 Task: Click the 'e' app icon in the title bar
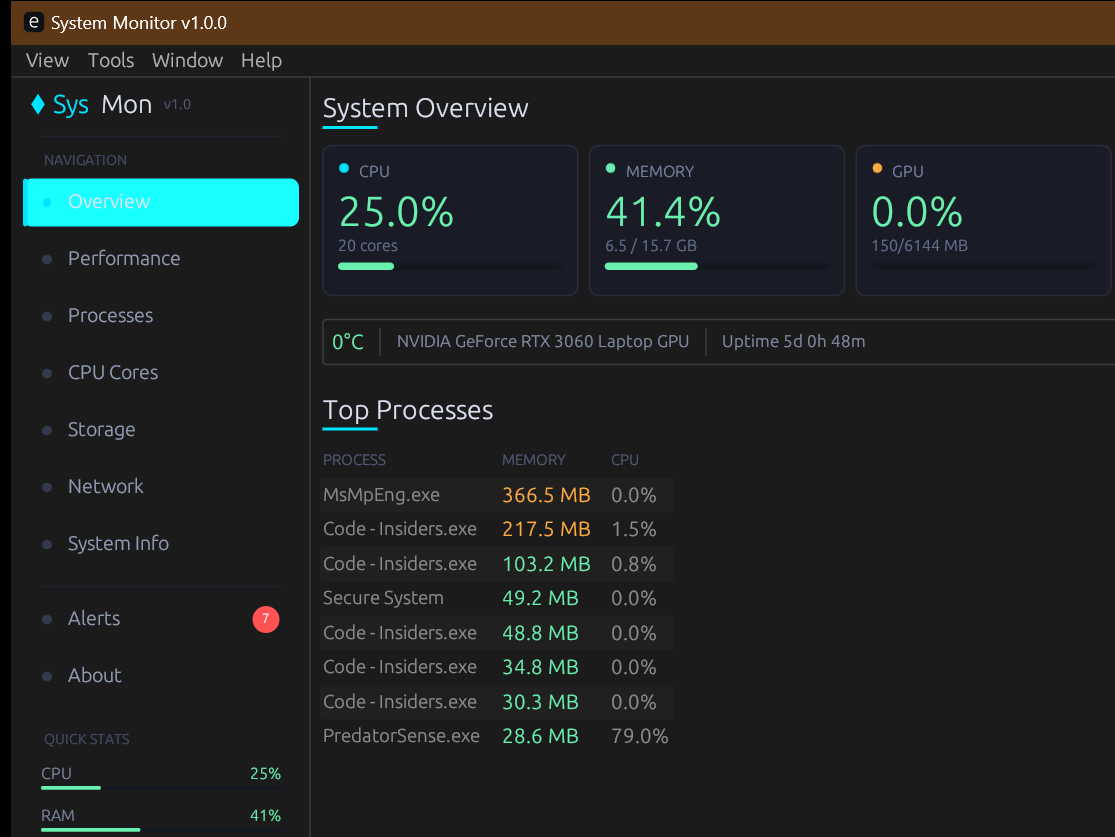33,21
